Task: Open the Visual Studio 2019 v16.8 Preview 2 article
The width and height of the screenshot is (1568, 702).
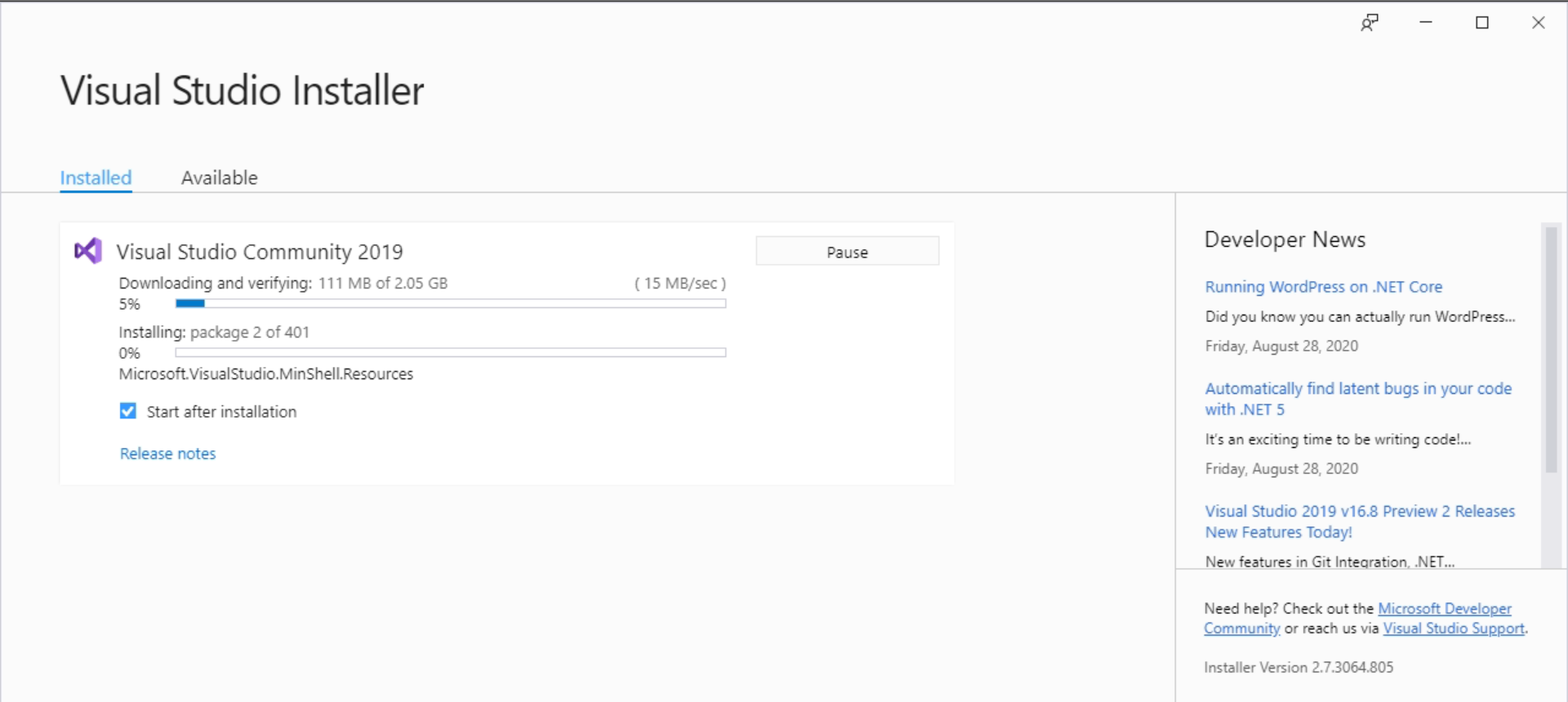Action: click(x=1360, y=521)
